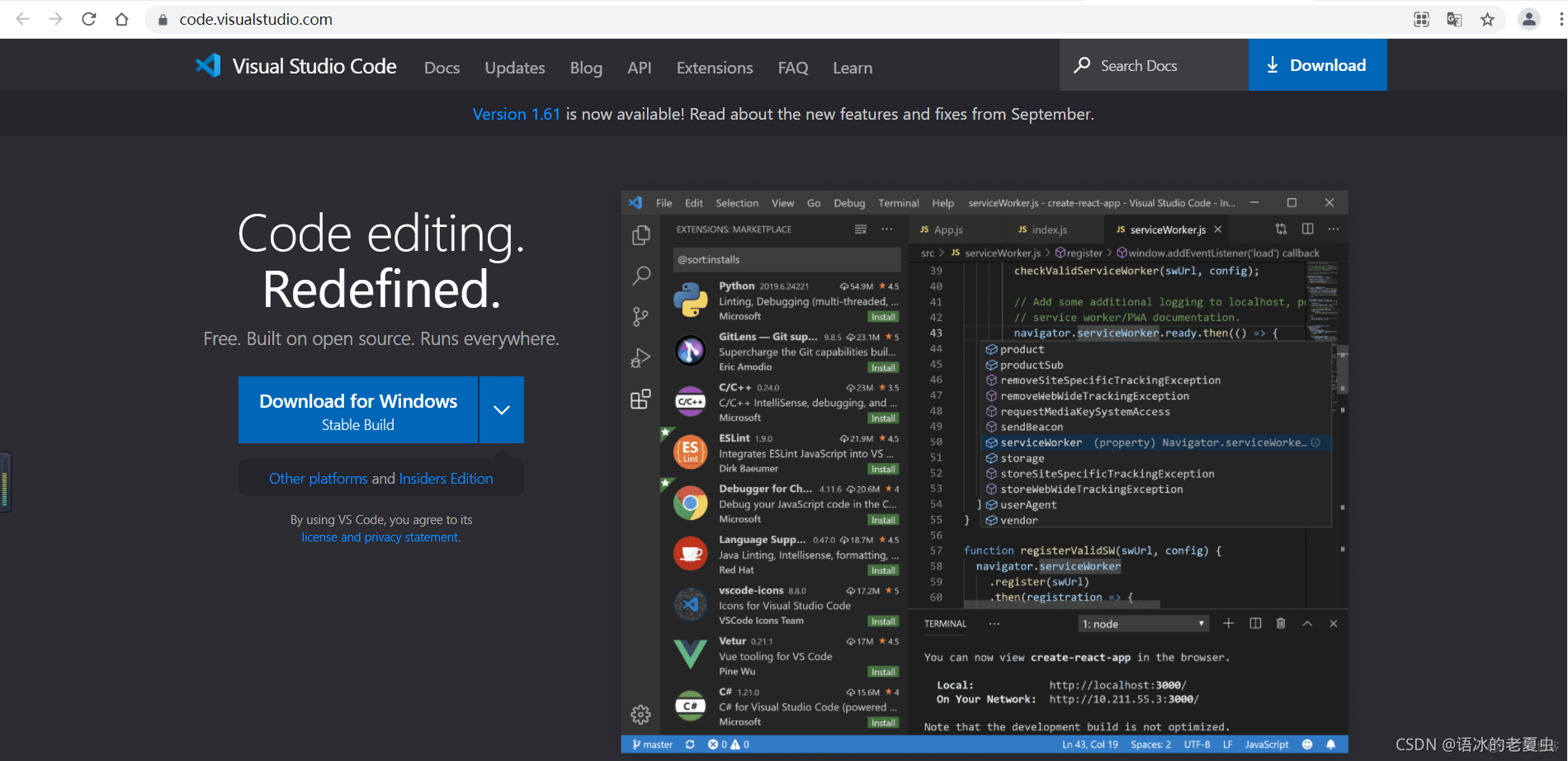Open the Version 1.61 link

pyautogui.click(x=517, y=114)
